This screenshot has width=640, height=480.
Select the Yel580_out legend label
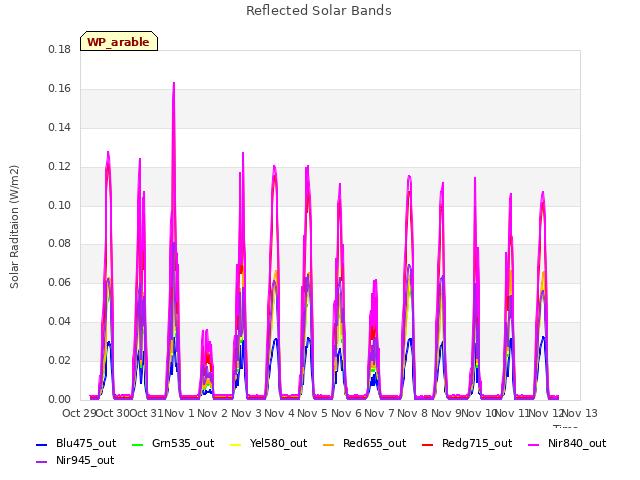[x=278, y=443]
